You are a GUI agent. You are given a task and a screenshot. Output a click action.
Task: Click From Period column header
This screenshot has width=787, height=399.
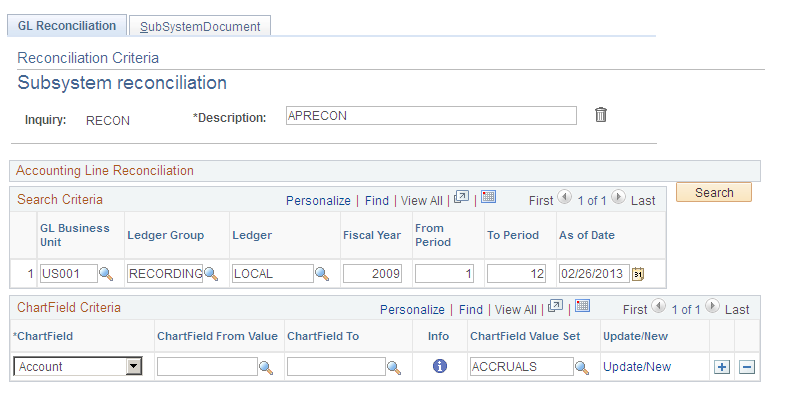(433, 235)
